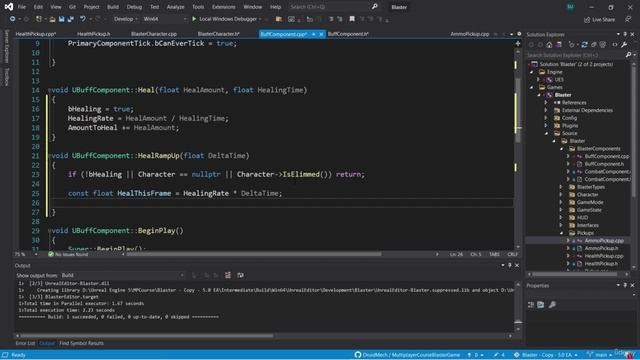The image size is (640, 360).
Task: Collapse the Heal function at line 14
Action: [49, 90]
